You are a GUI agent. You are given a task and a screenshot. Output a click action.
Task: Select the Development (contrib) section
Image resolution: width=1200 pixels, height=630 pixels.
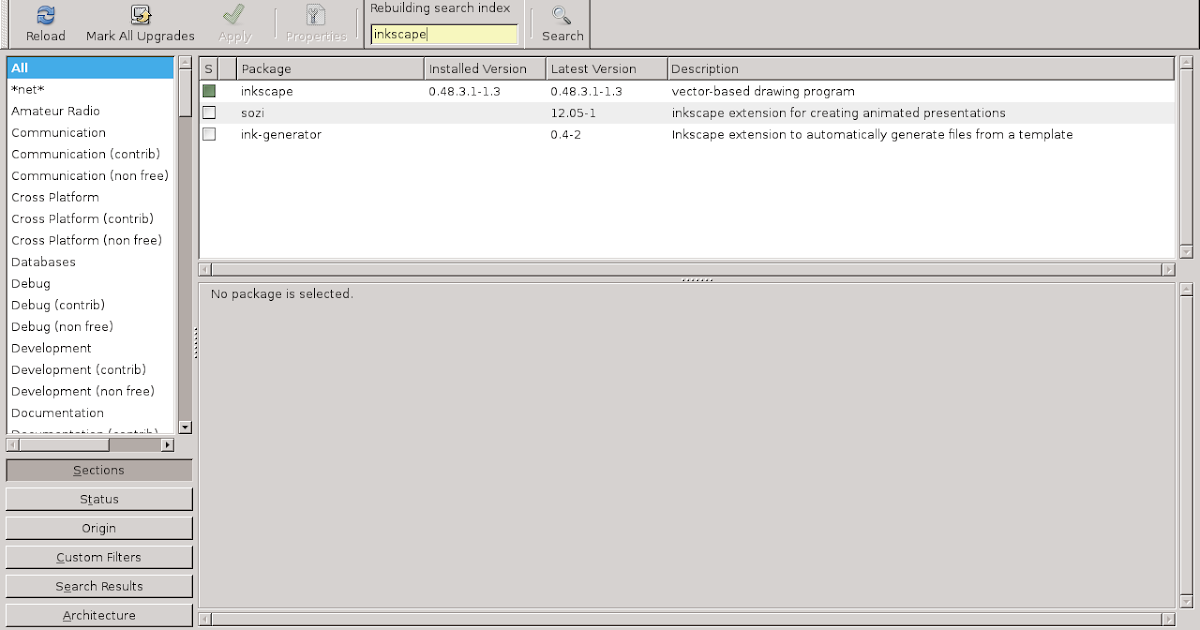(x=90, y=370)
